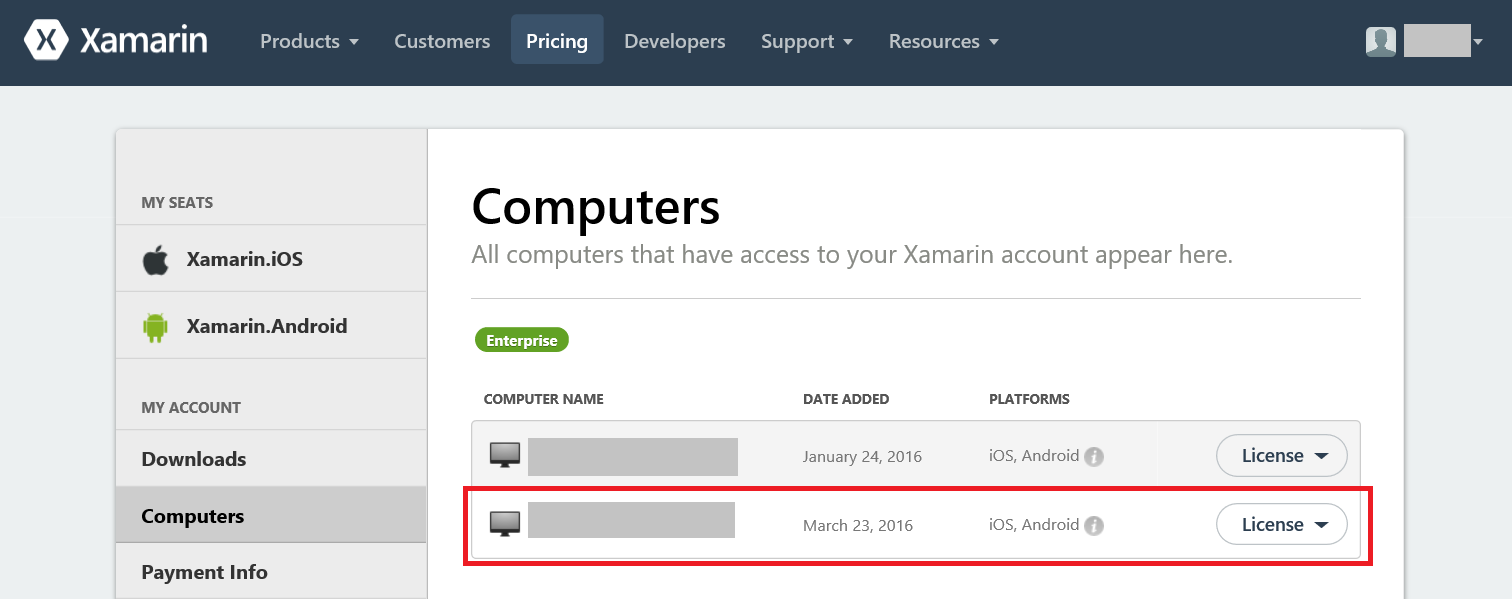The image size is (1512, 599).
Task: Click the page subtitle about computers access
Action: [852, 255]
